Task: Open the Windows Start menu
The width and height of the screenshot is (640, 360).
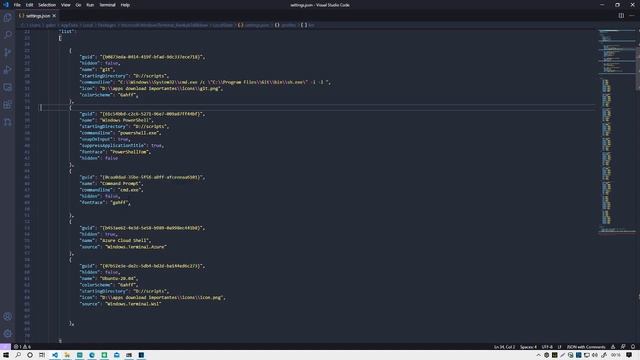Action: pyautogui.click(x=6, y=355)
